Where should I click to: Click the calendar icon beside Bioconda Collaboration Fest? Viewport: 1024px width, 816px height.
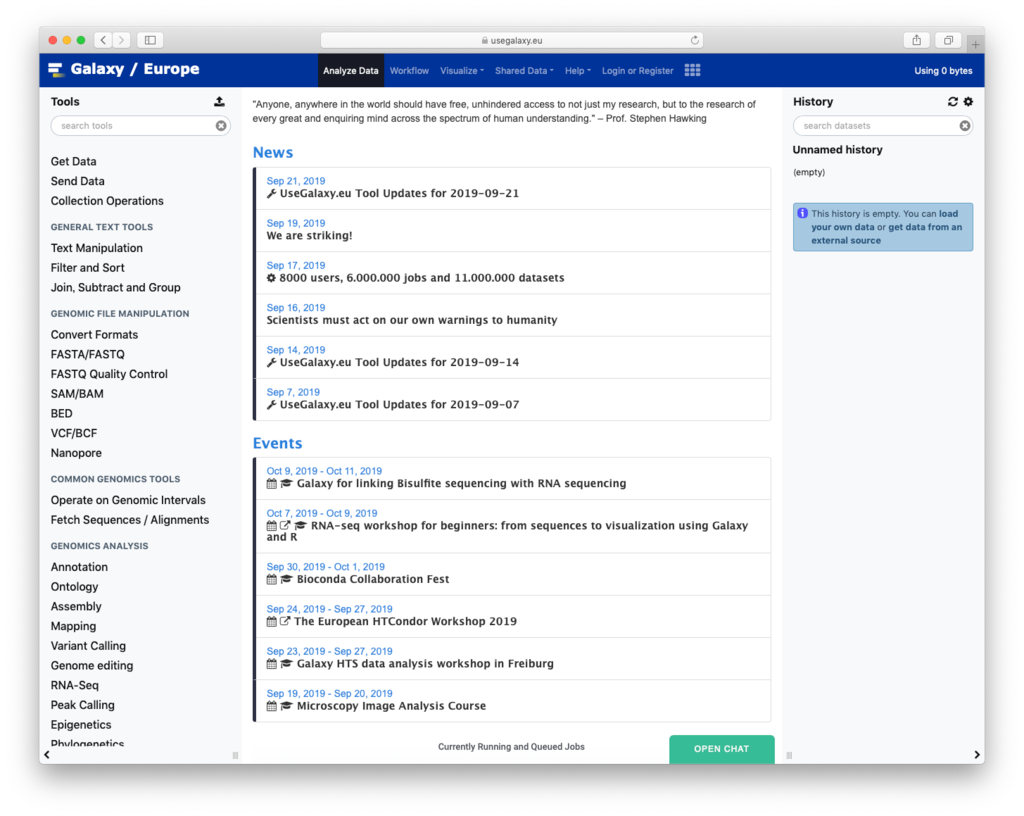(x=272, y=579)
